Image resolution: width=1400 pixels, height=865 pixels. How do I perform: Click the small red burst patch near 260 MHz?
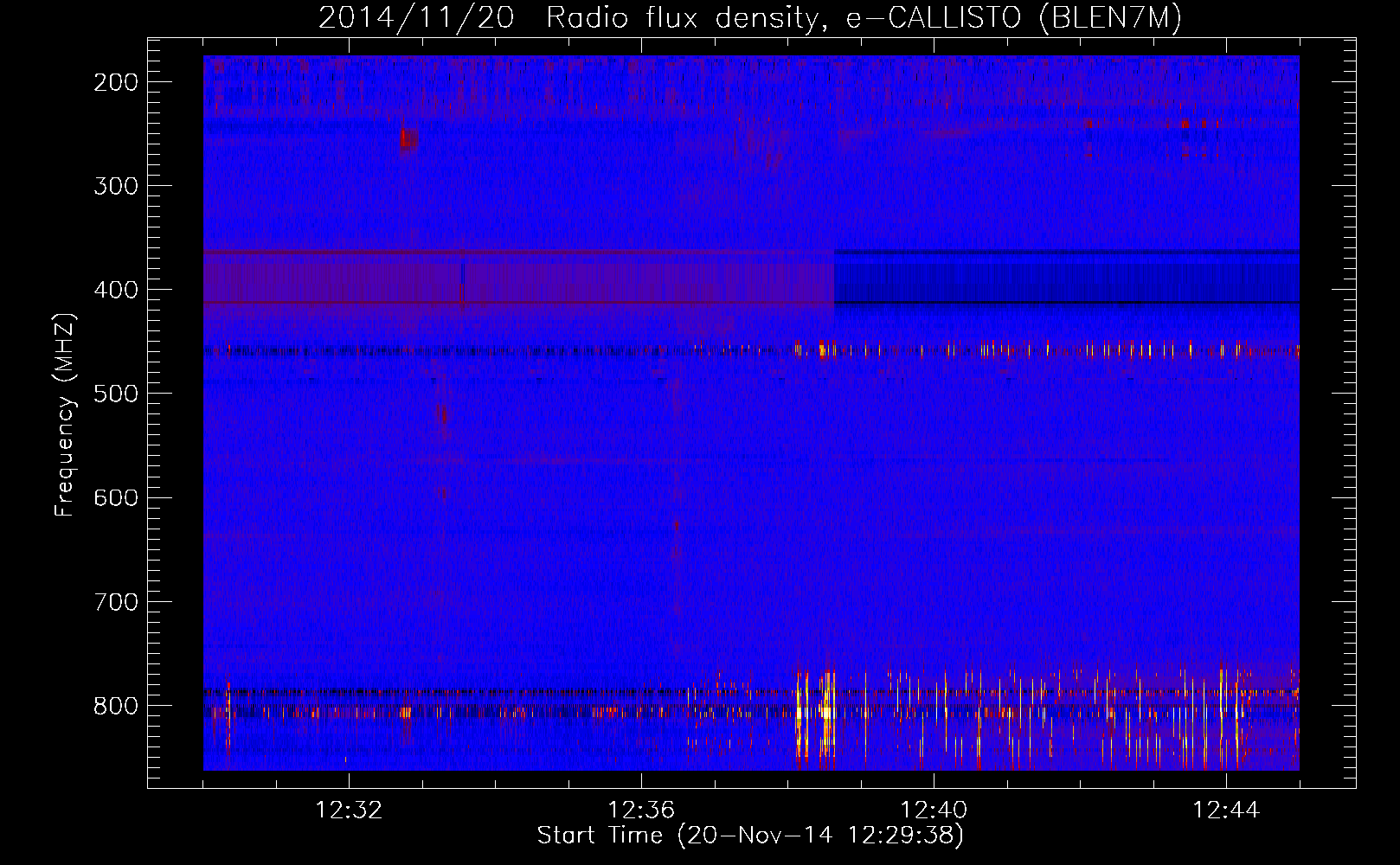408,138
